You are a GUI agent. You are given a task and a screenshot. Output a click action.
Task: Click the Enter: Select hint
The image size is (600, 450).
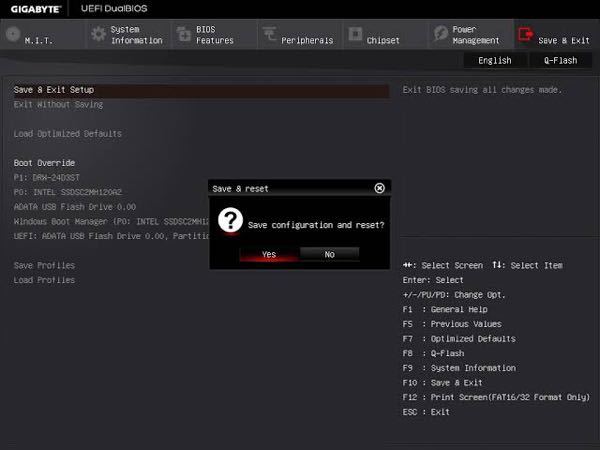click(433, 280)
